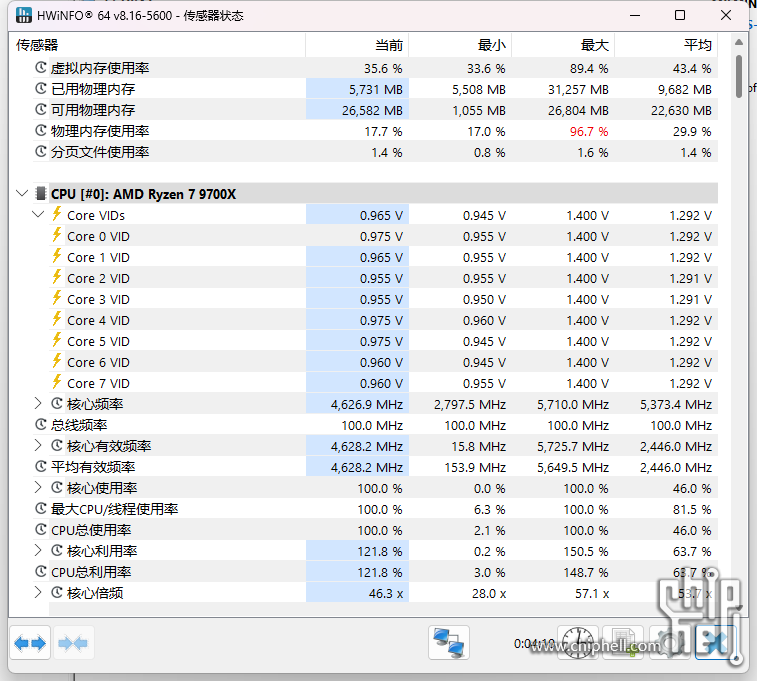
Task: Click the clock icon beside 已用物理内存
Action: click(41, 88)
